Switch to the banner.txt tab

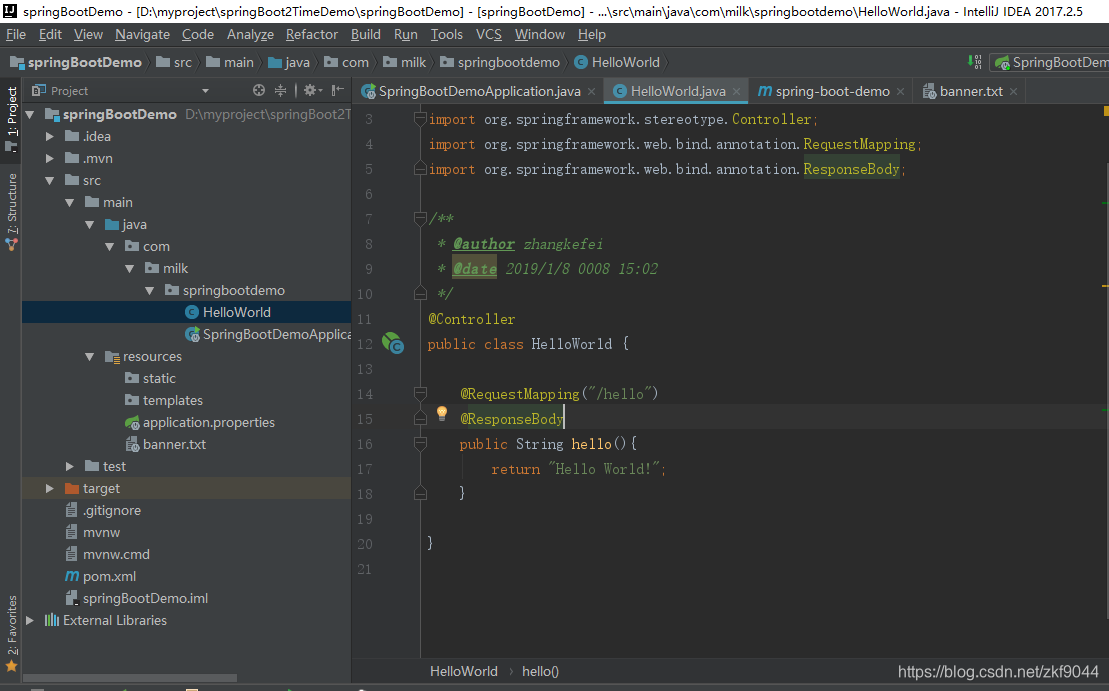coord(971,91)
